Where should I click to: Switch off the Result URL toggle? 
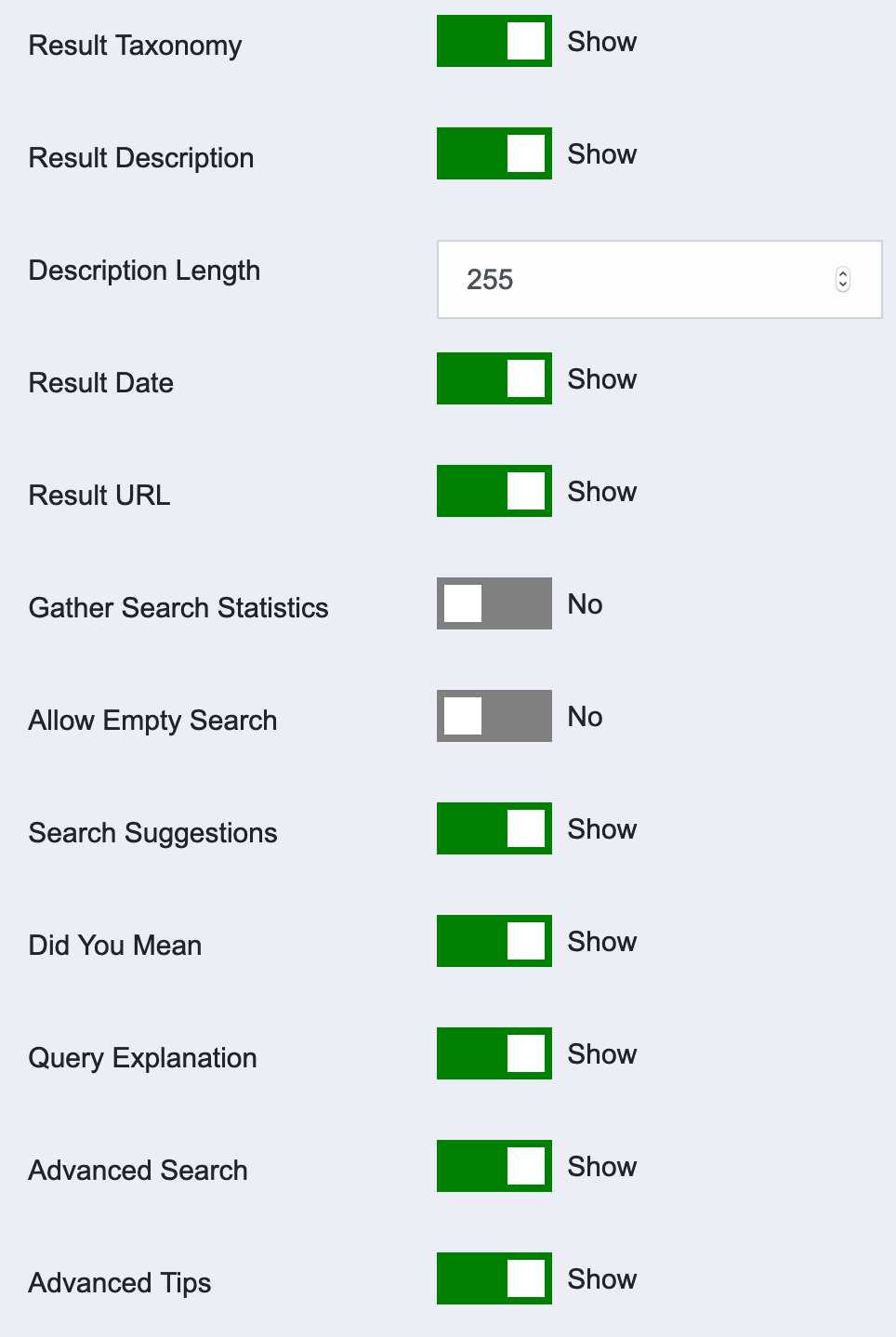[x=494, y=491]
